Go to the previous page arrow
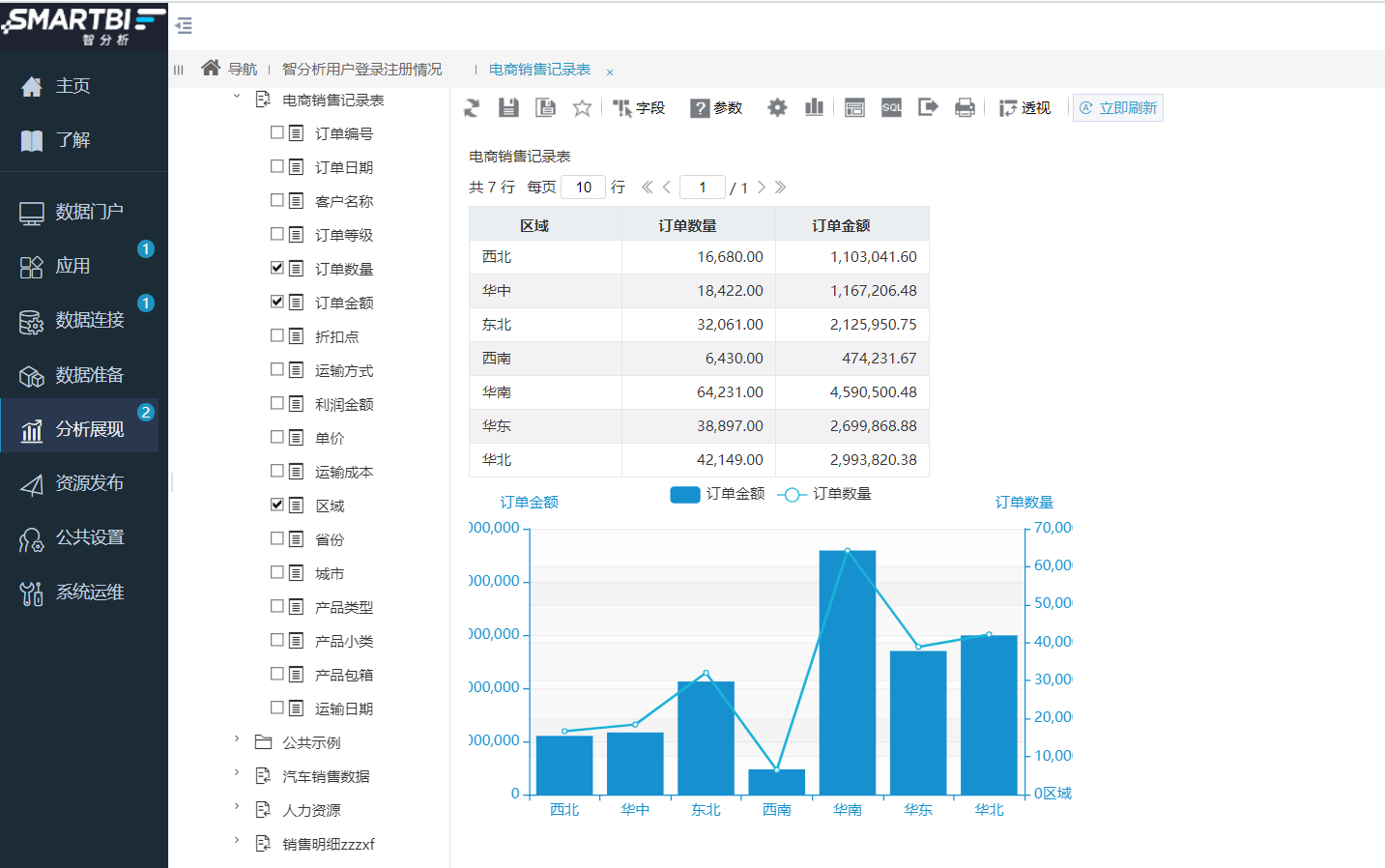Viewport: 1385px width, 868px height. tap(667, 188)
